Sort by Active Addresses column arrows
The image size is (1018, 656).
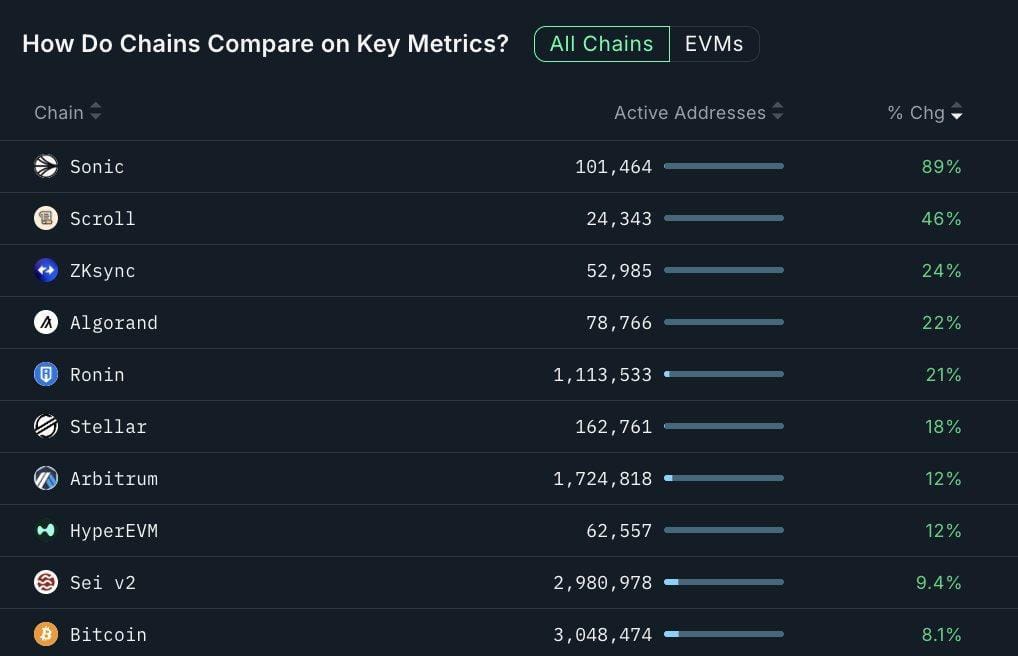778,113
